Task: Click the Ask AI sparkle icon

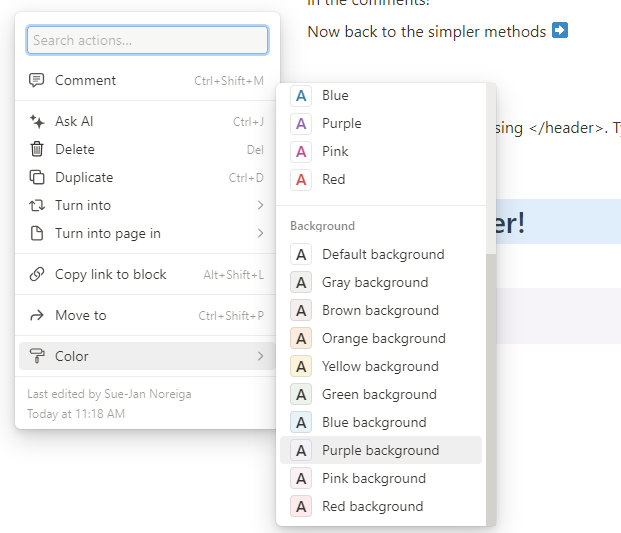Action: pyautogui.click(x=37, y=122)
